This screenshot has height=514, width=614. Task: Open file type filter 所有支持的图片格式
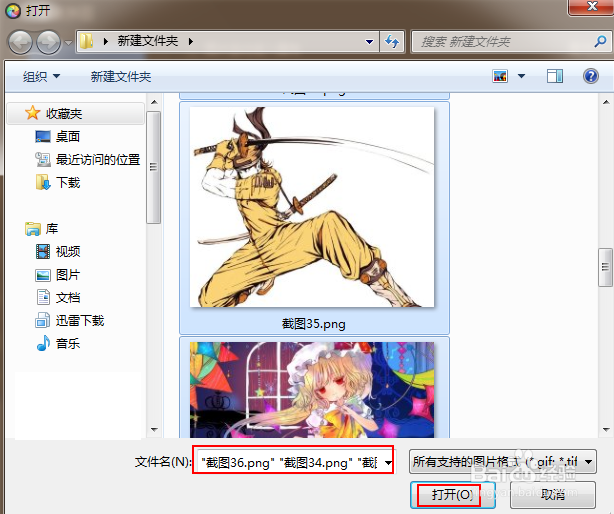(502, 462)
